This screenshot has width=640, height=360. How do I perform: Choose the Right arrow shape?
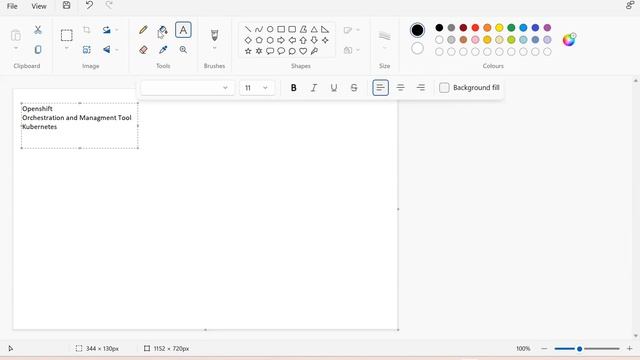[x=281, y=40]
